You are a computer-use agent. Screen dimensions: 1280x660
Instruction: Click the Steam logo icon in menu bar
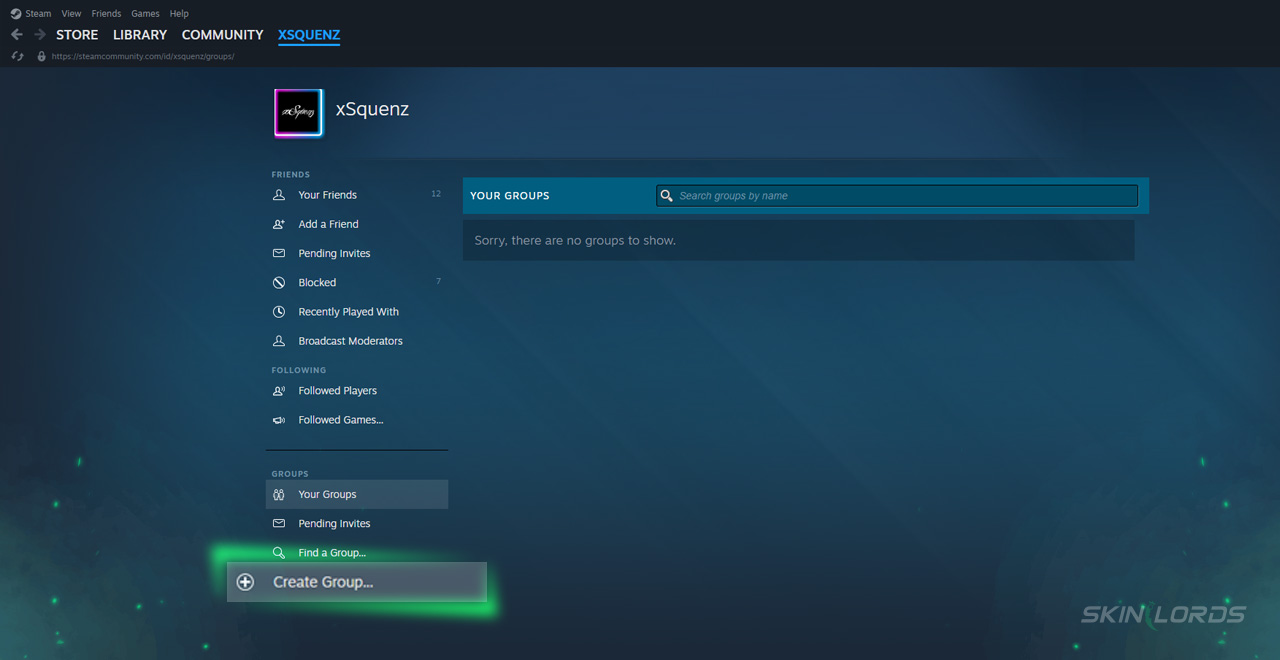[x=16, y=14]
